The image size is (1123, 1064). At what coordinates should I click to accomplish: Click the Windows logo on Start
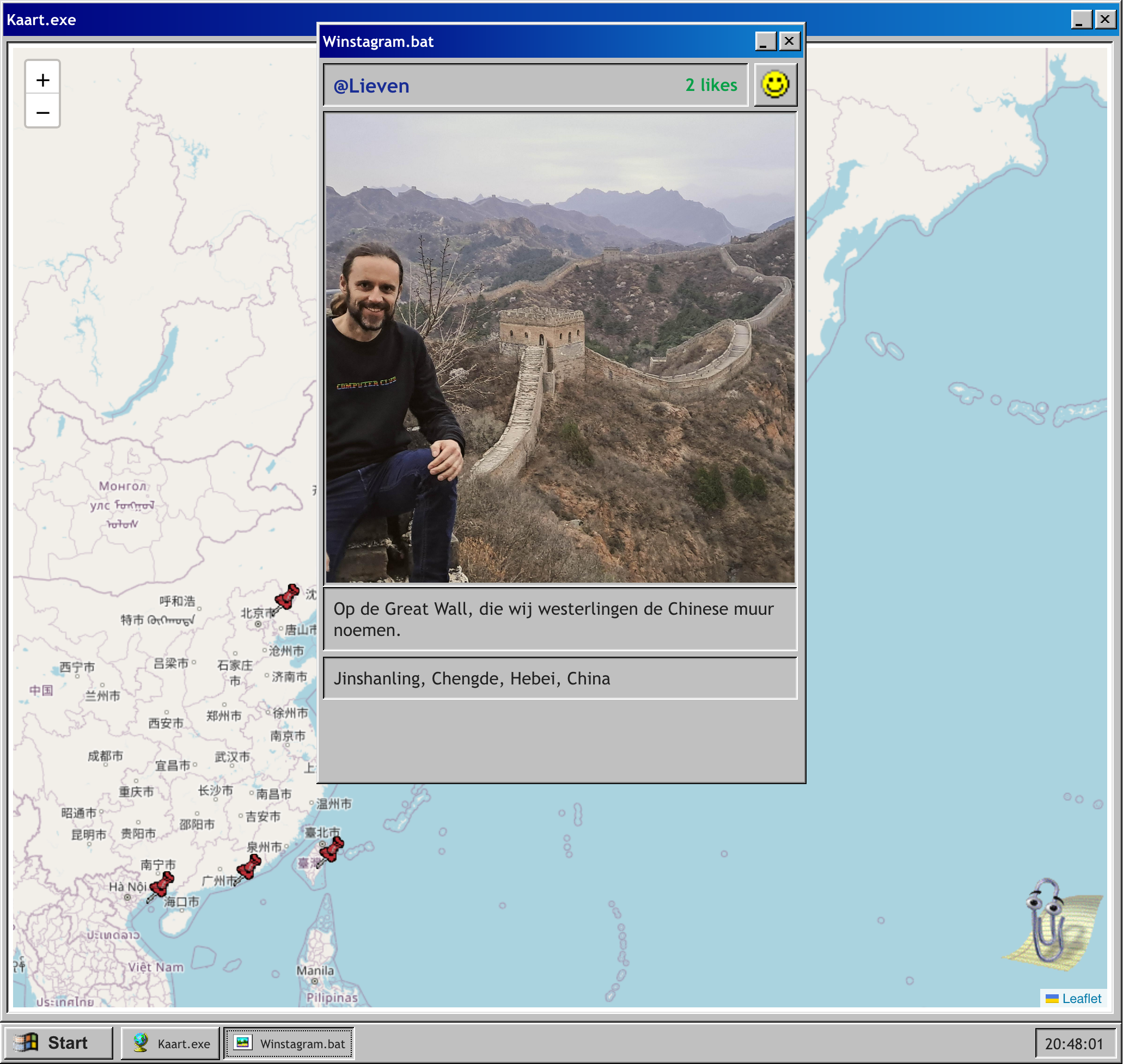click(x=26, y=1042)
